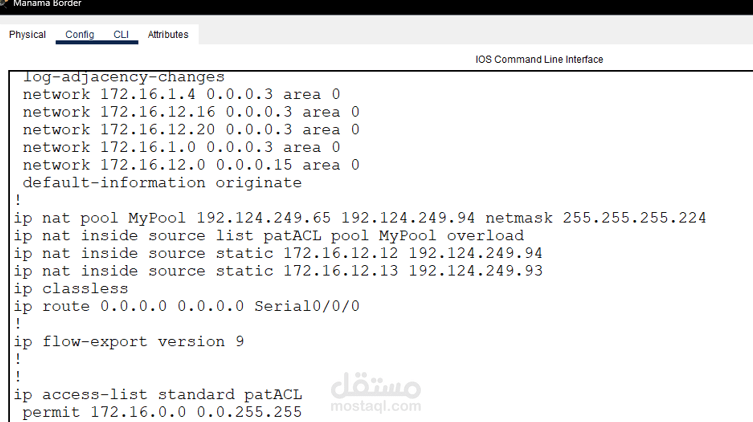Click the mostaql.com watermark text
This screenshot has width=753, height=422.
376,406
